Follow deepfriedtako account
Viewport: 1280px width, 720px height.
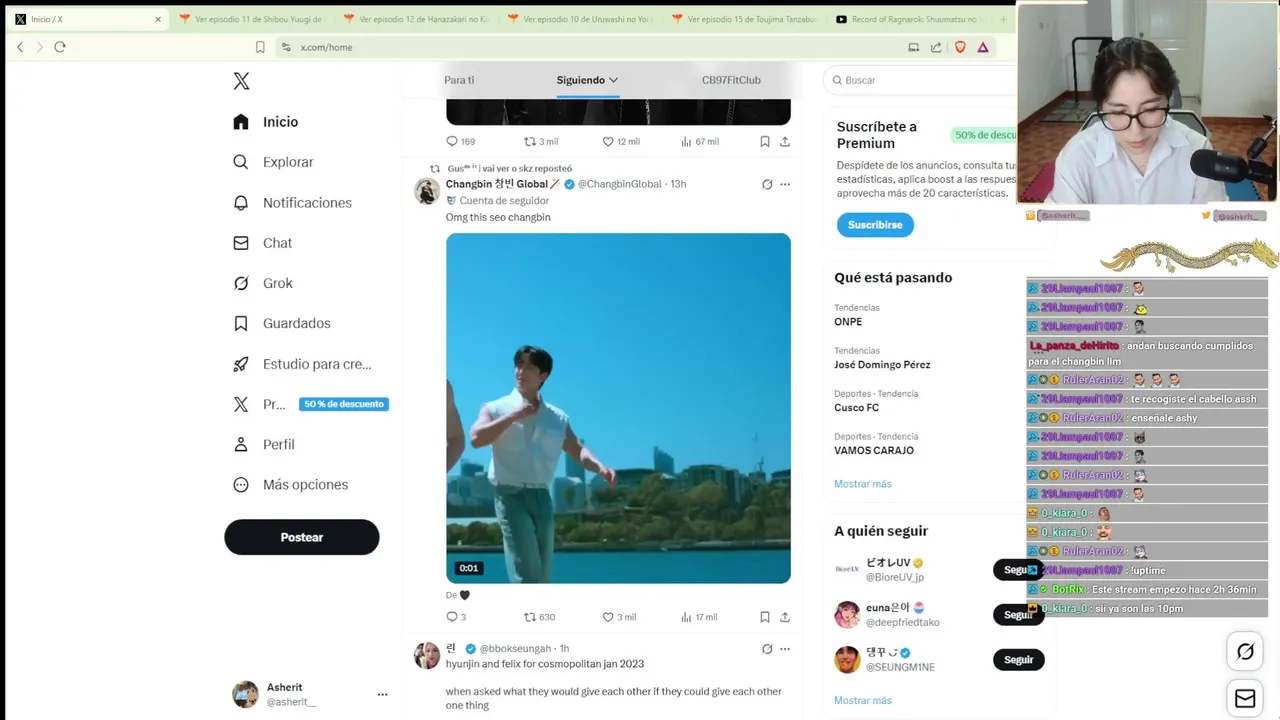click(1018, 615)
